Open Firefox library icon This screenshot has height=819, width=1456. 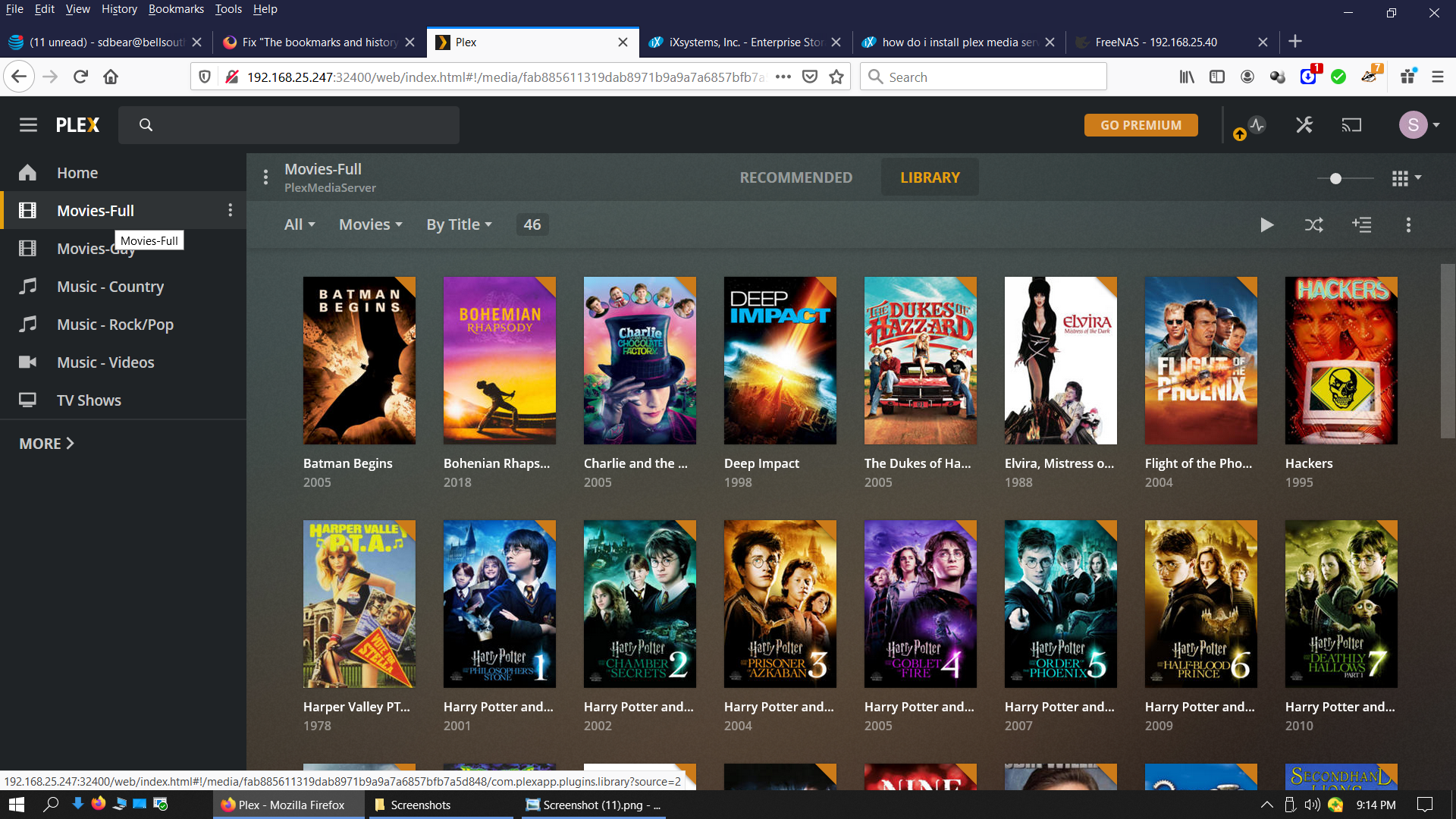click(x=1187, y=77)
